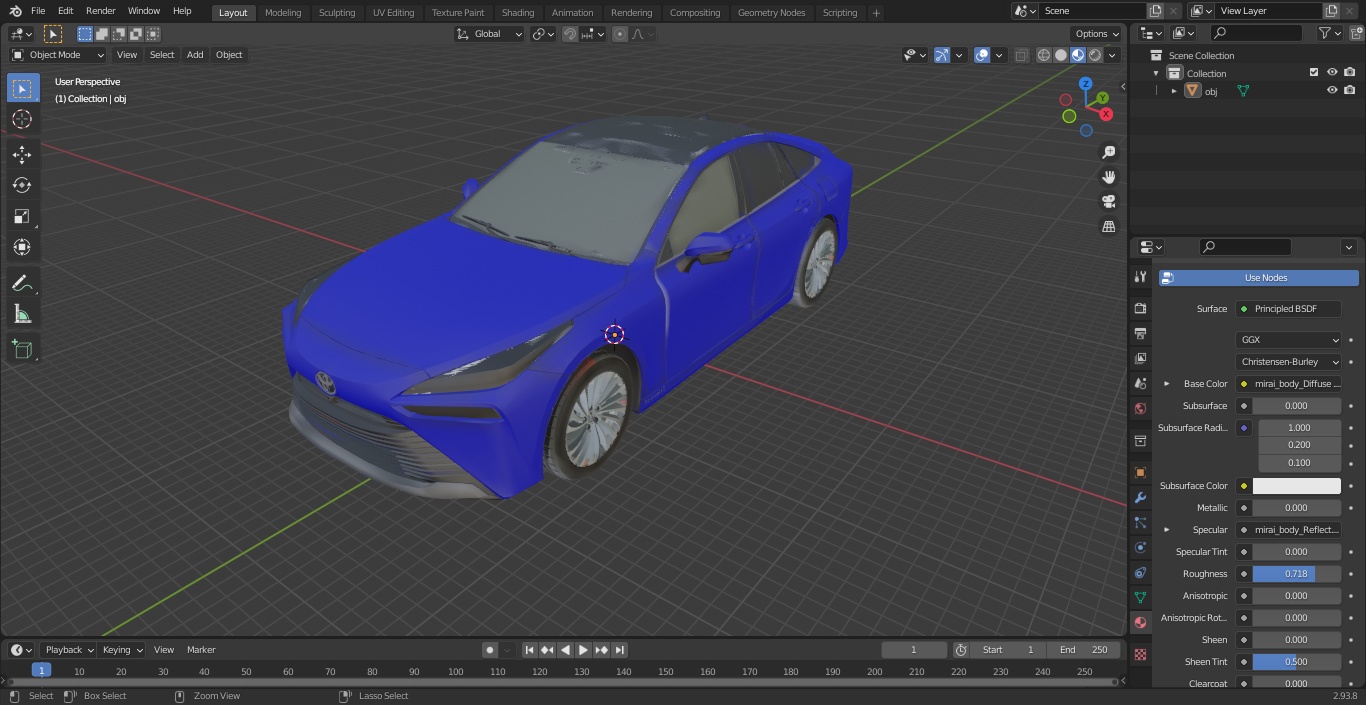
Task: Switch to the Modeling workspace tab
Action: click(x=283, y=13)
